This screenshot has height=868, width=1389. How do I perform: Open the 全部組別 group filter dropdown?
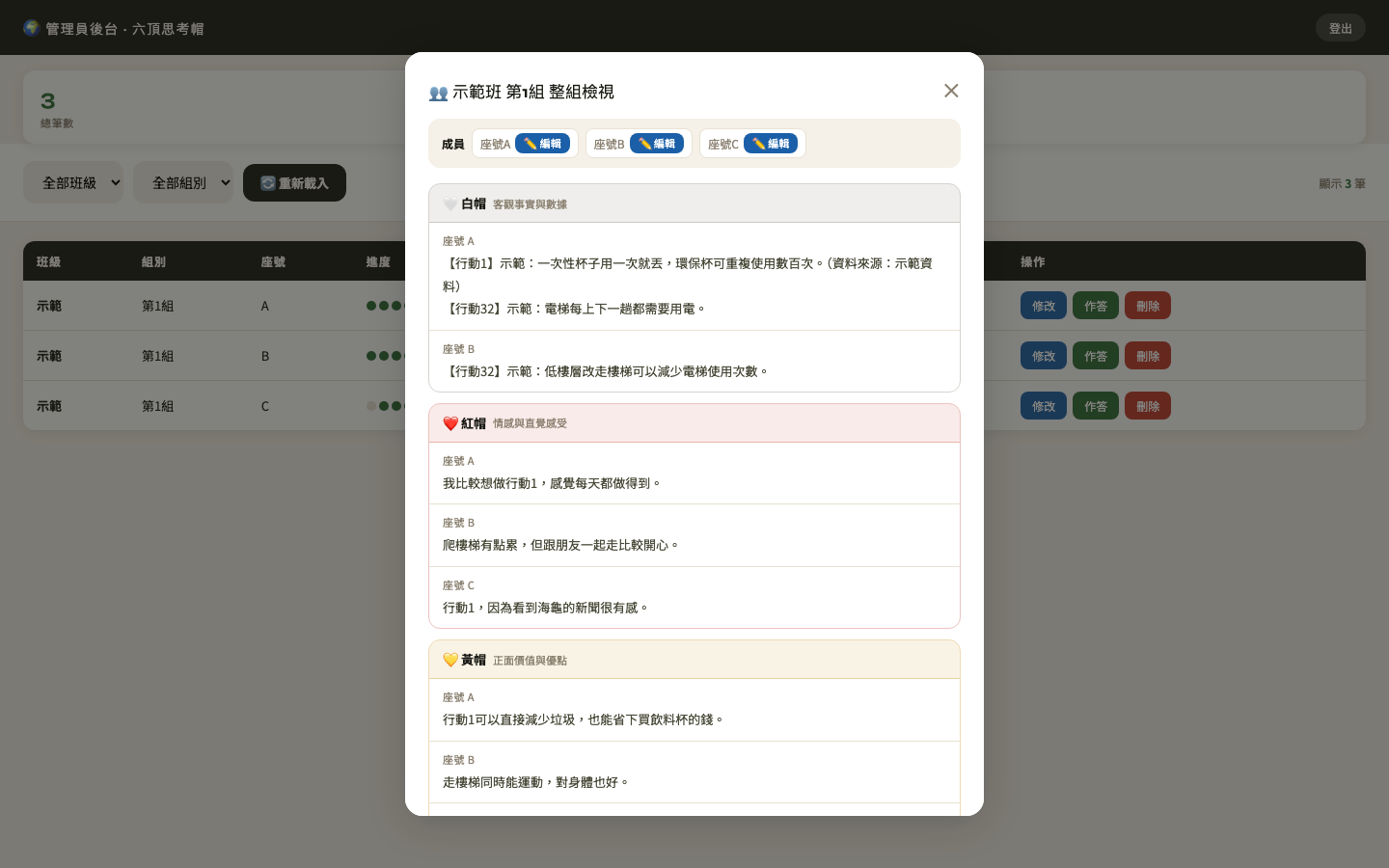(x=183, y=182)
